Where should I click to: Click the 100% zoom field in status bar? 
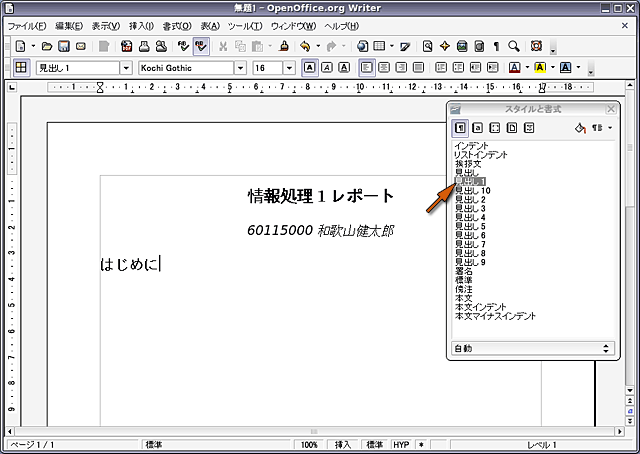[309, 444]
